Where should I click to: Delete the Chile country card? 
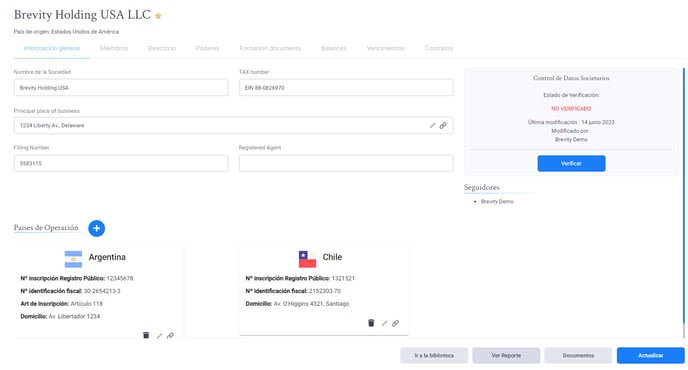click(371, 323)
